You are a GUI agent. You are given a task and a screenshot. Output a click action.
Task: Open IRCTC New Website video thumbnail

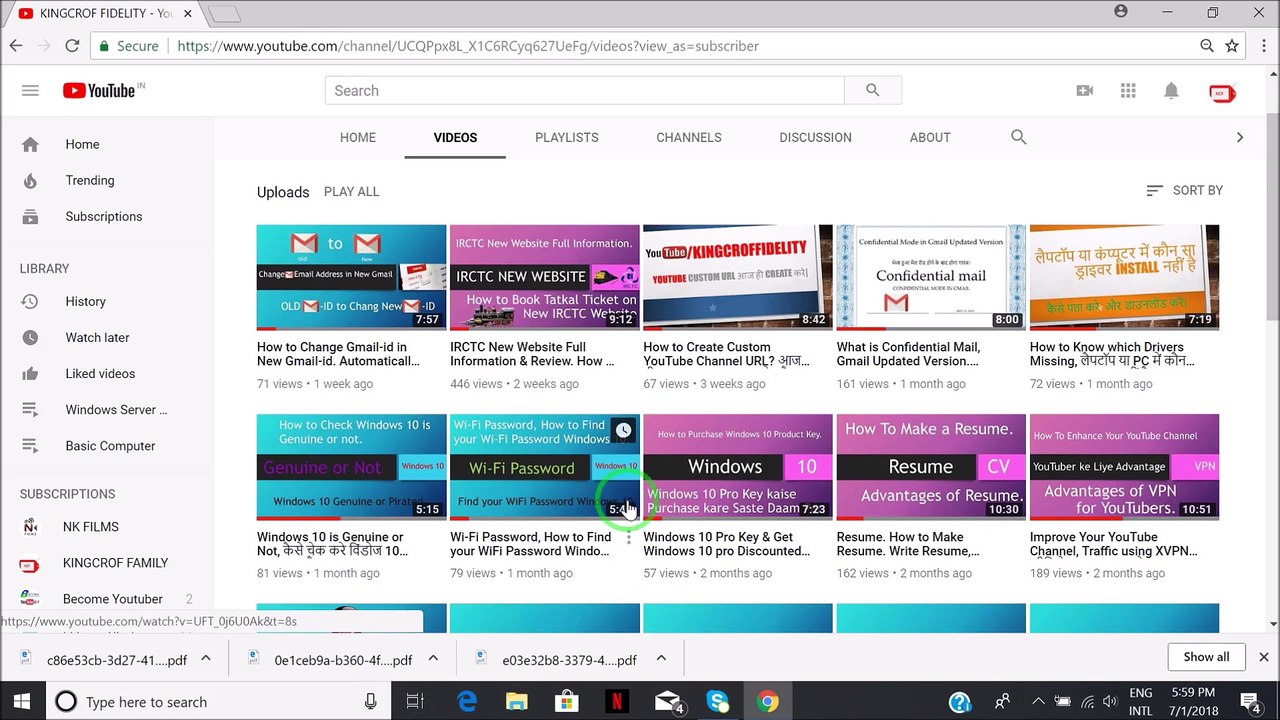point(545,277)
